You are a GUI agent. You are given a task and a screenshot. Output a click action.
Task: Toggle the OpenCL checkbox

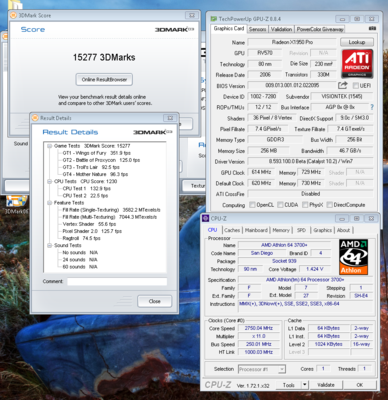point(252,205)
